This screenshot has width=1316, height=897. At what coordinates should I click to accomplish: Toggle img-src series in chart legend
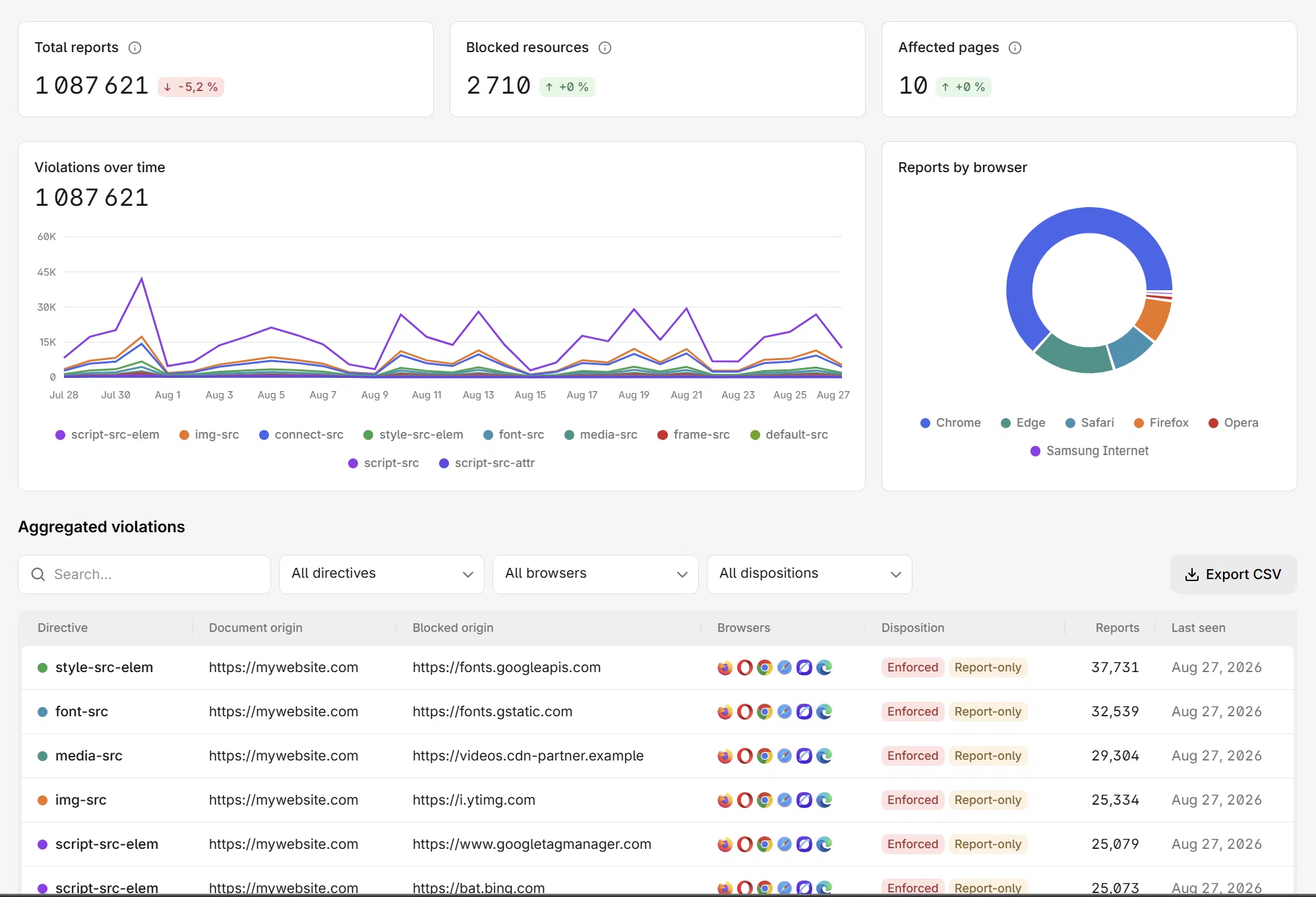point(209,435)
